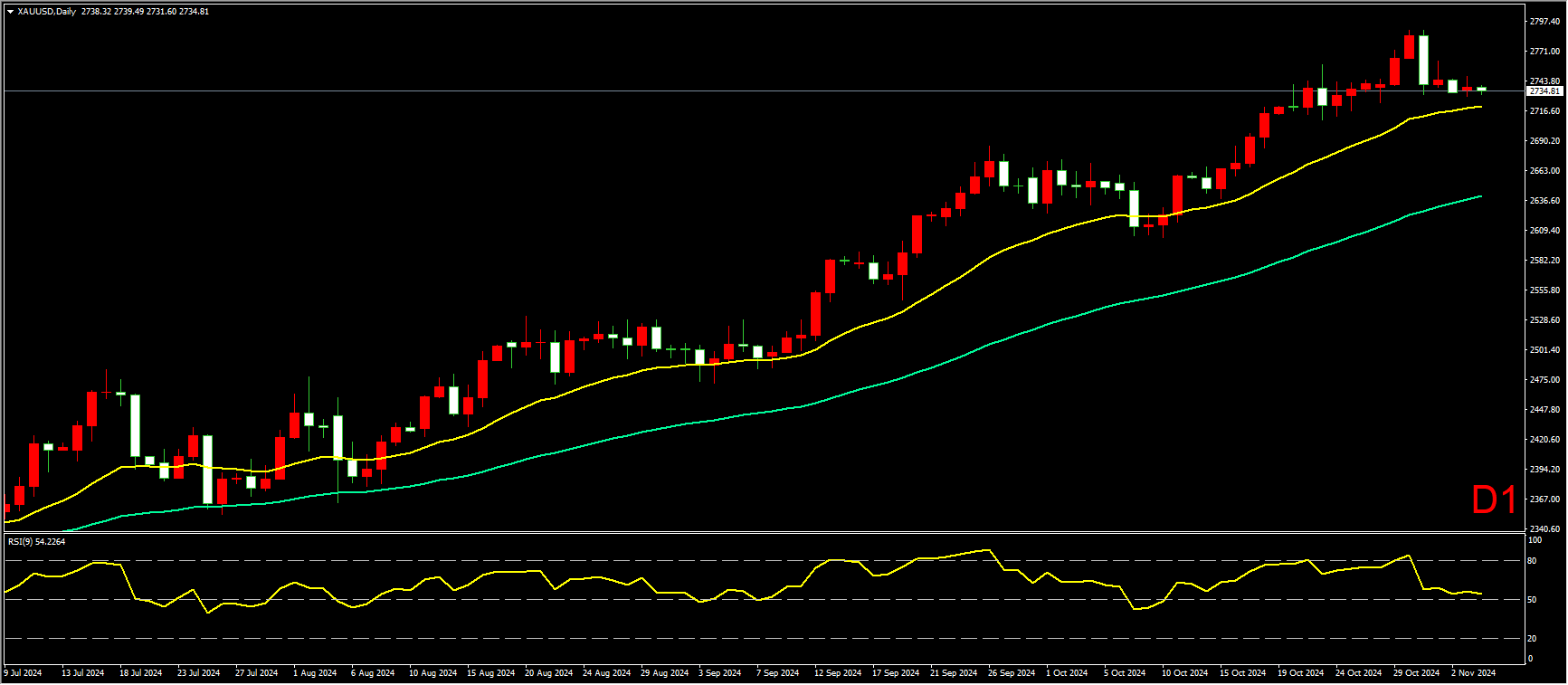
Task: Click the 29 Oct 2024 date label
Action: pyautogui.click(x=1417, y=673)
